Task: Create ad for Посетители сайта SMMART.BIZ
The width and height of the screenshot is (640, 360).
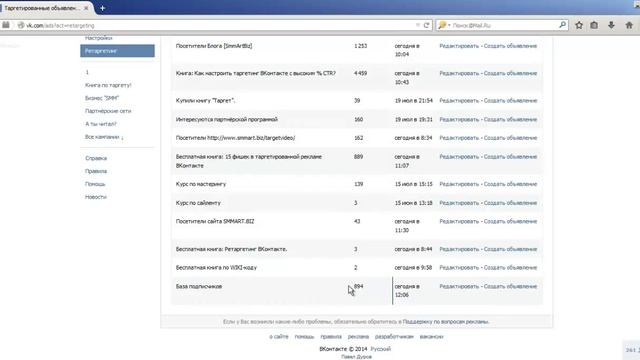Action: pyautogui.click(x=510, y=221)
